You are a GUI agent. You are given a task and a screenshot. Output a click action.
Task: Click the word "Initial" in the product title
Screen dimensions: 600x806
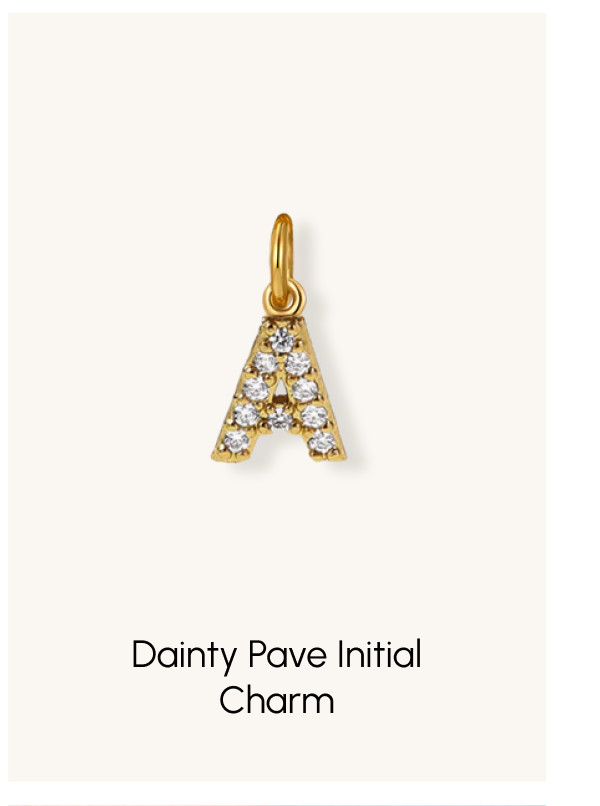click(380, 654)
